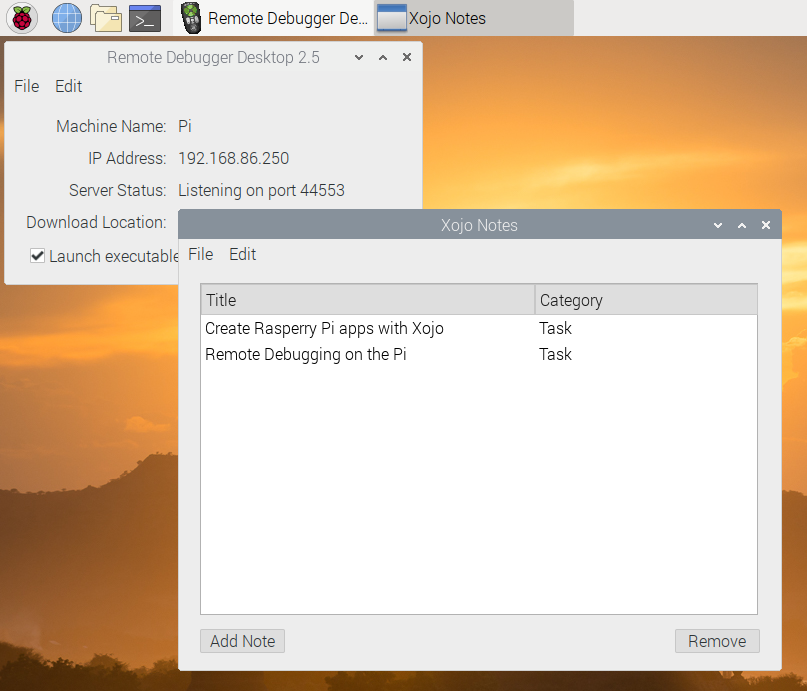Open the File menu in Remote Debugger Desktop
The image size is (807, 691).
(x=26, y=86)
